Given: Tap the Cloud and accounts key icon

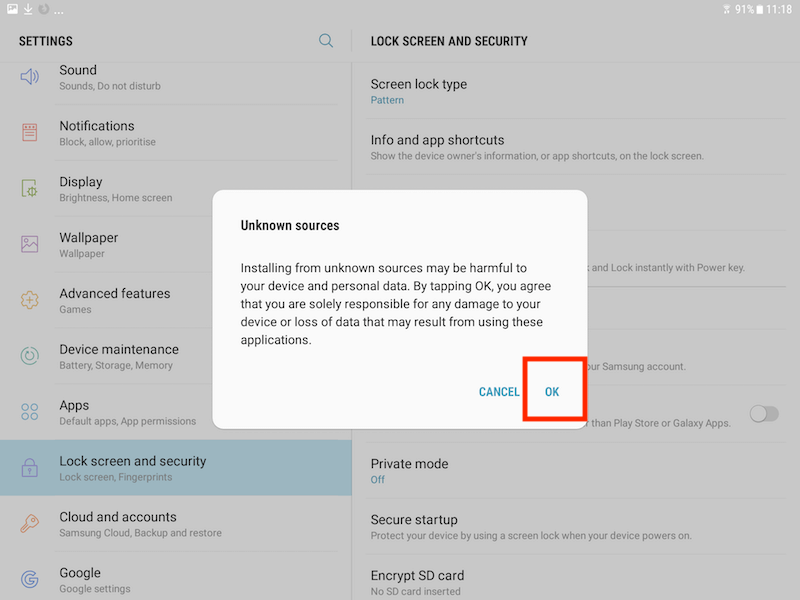Looking at the screenshot, I should [30, 523].
